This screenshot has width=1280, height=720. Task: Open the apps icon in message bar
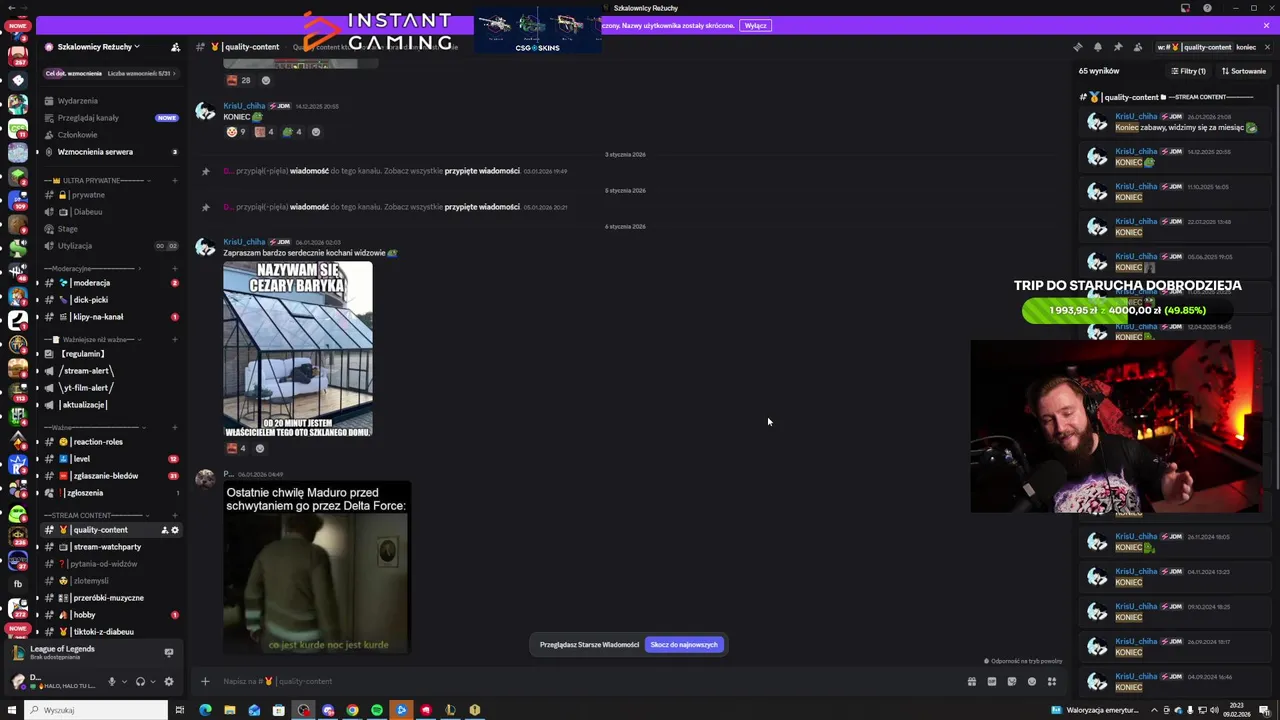(1051, 682)
